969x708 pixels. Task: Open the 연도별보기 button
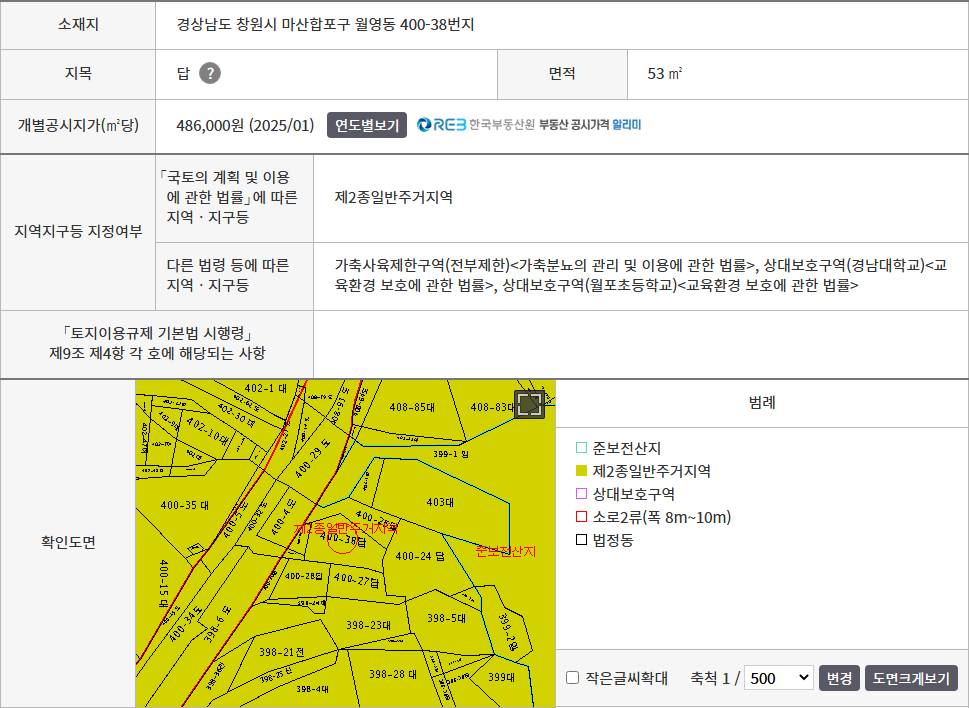pyautogui.click(x=366, y=125)
